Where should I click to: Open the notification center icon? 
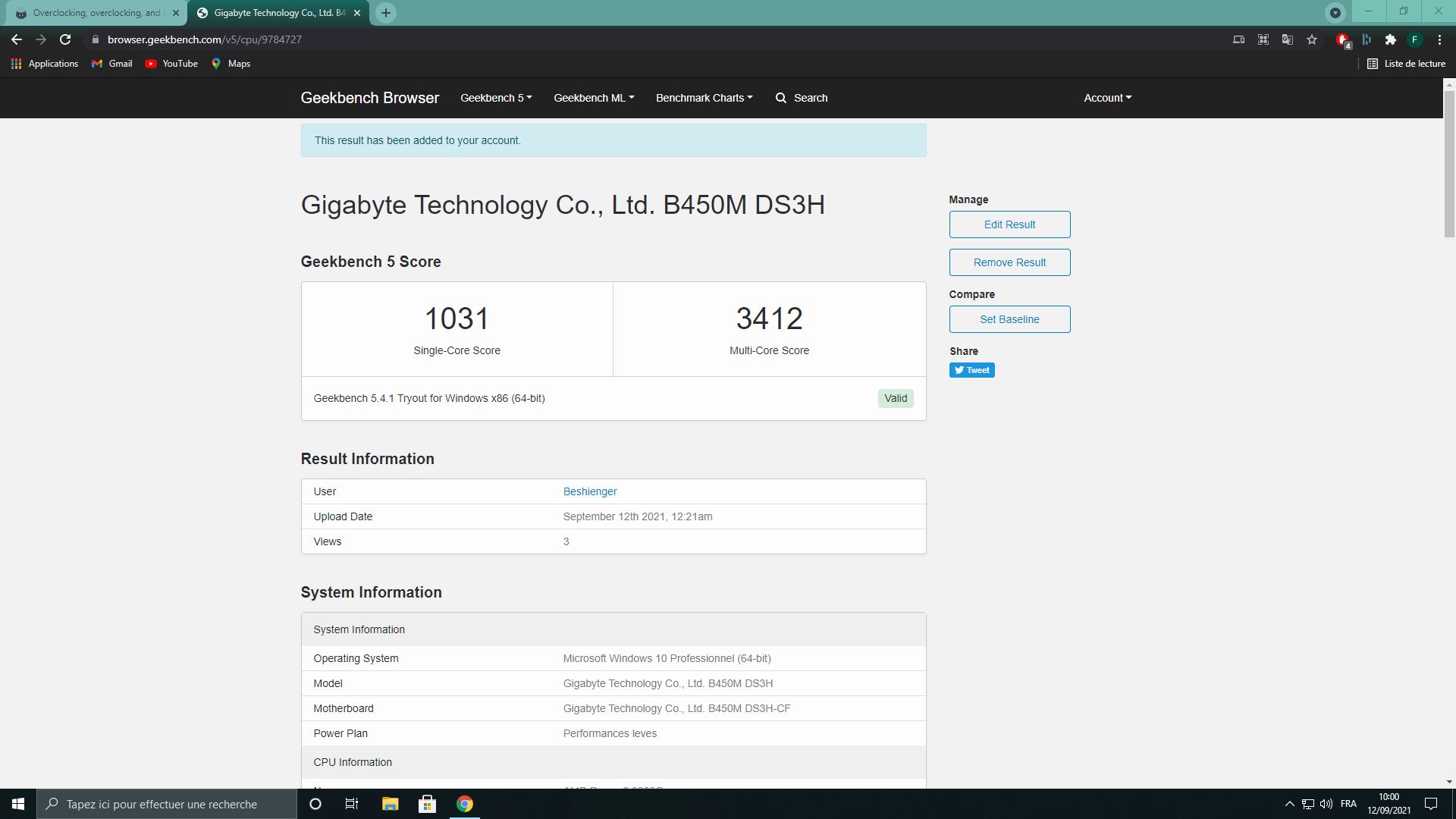click(1431, 804)
